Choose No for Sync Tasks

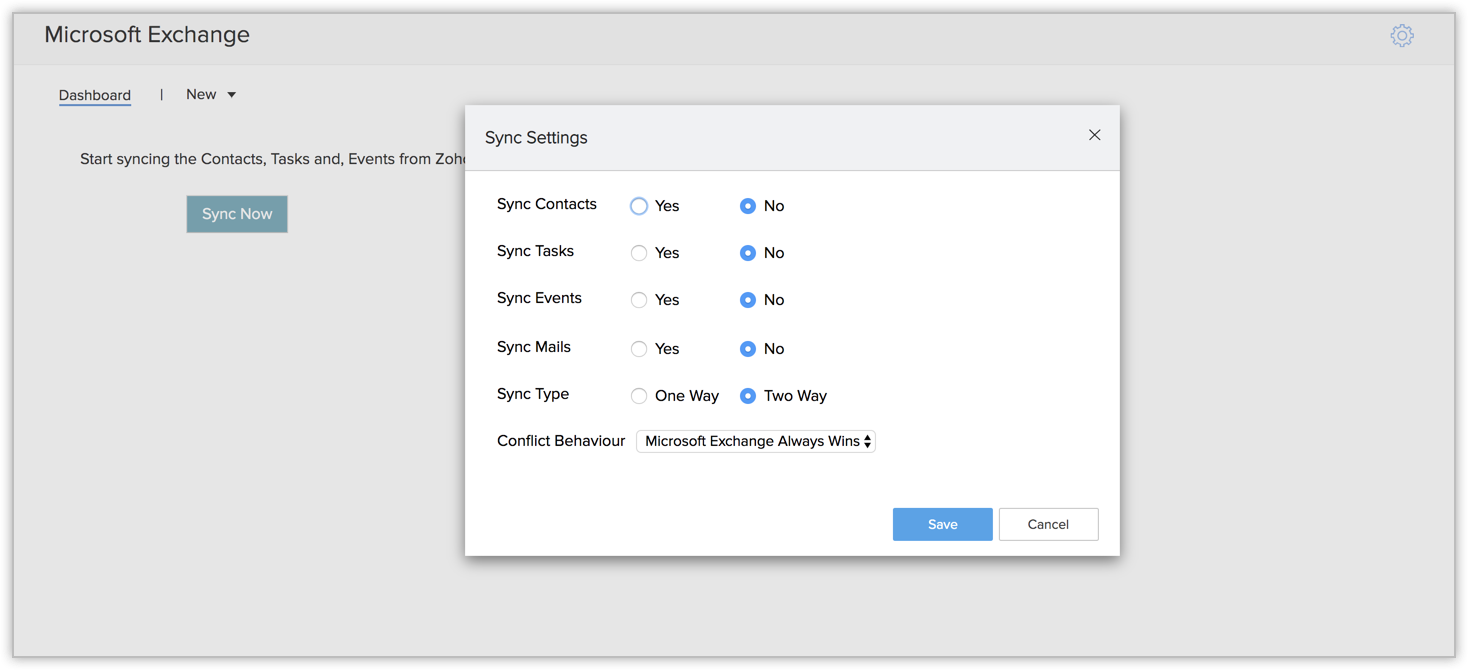pos(747,253)
